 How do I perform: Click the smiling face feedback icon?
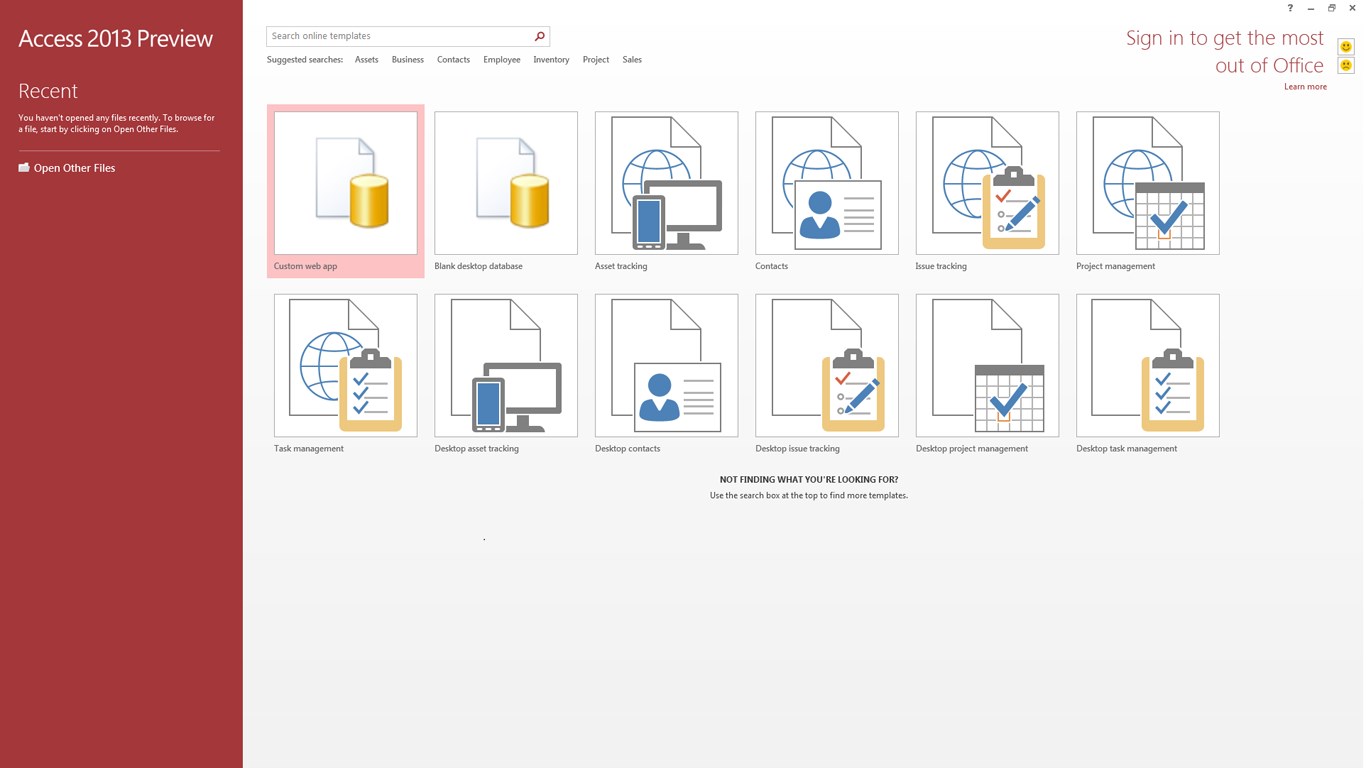pos(1345,46)
